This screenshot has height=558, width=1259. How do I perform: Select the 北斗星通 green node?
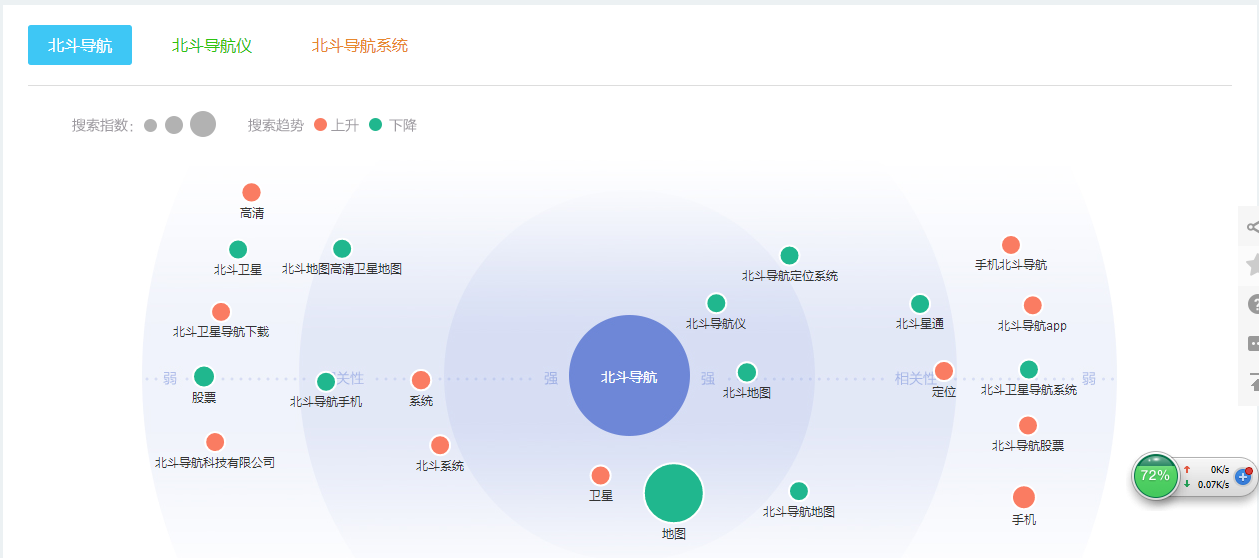[920, 303]
